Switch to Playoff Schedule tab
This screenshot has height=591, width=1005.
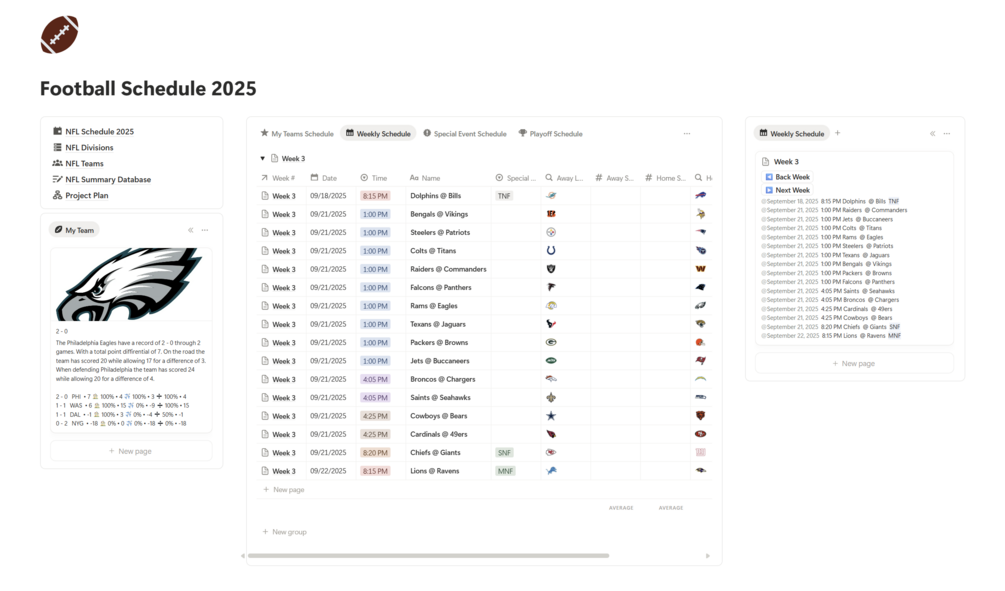(x=551, y=134)
